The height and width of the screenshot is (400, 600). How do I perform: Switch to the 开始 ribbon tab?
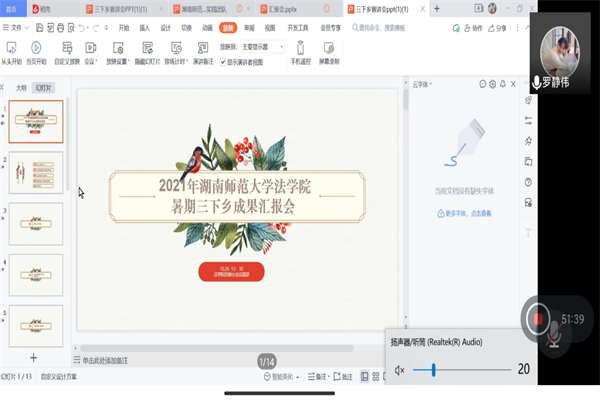point(124,28)
